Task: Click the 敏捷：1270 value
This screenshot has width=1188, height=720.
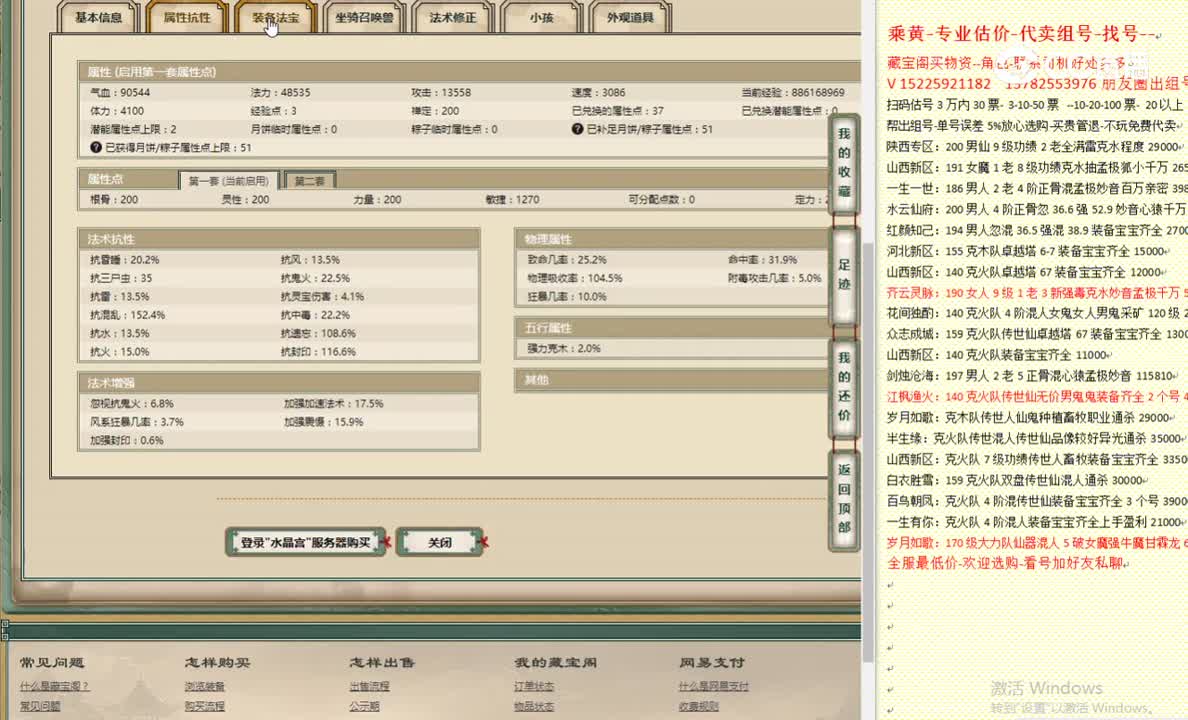Action: click(x=512, y=199)
